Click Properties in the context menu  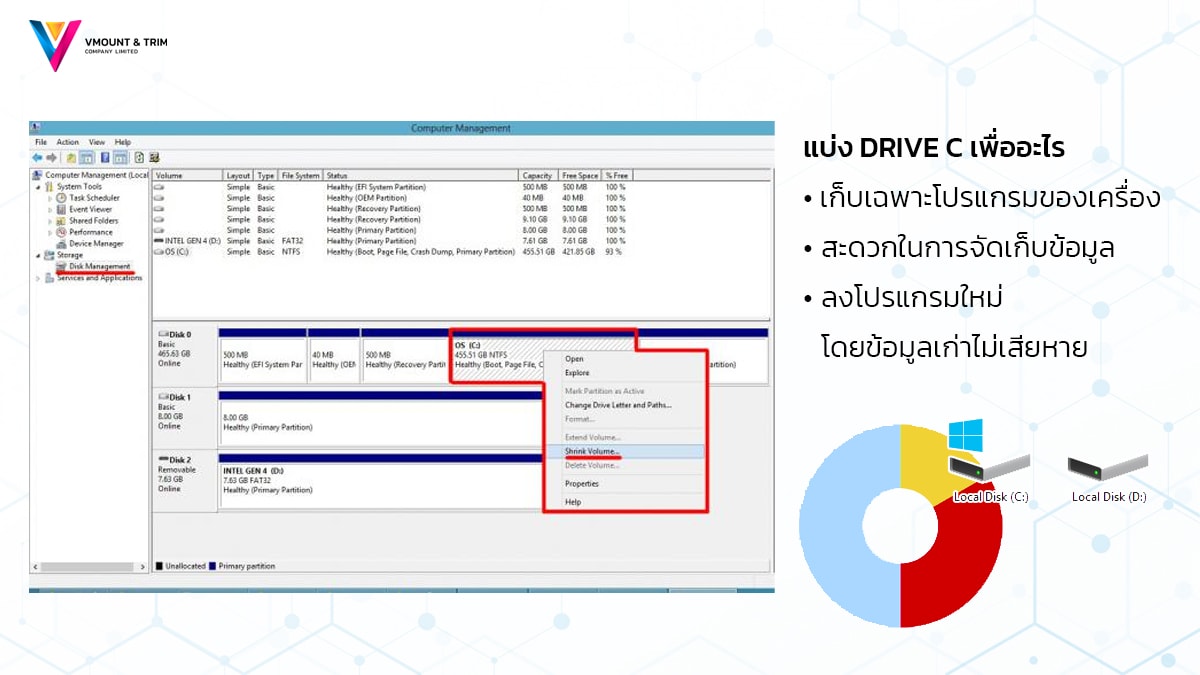[581, 484]
